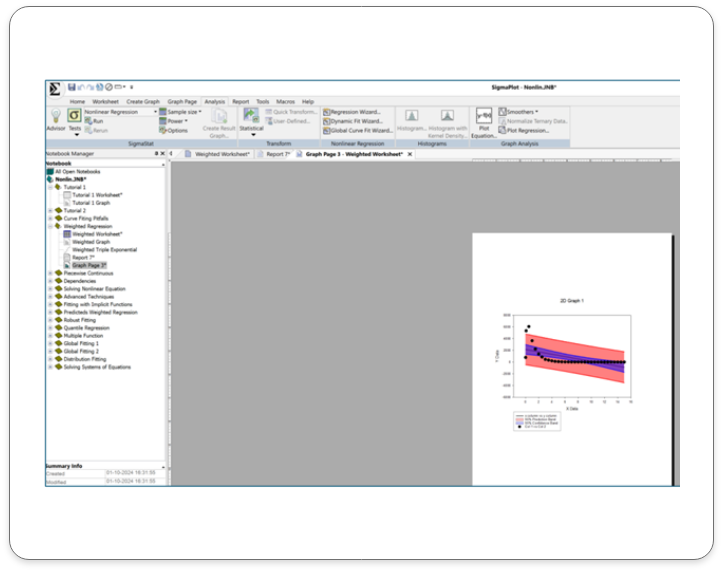Launch the Dynamic Fit Wizard

click(x=356, y=121)
